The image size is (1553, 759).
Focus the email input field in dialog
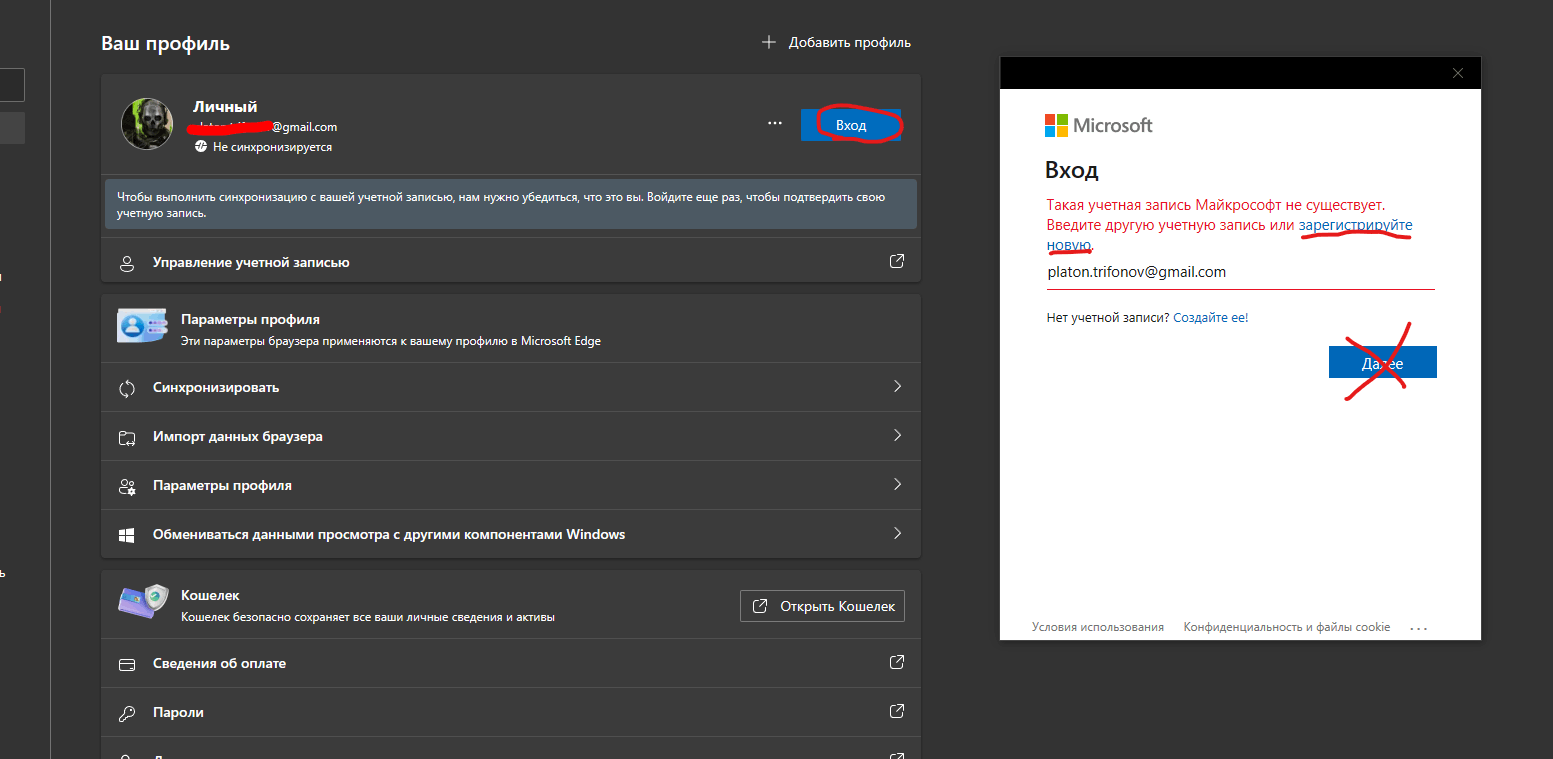click(1241, 272)
